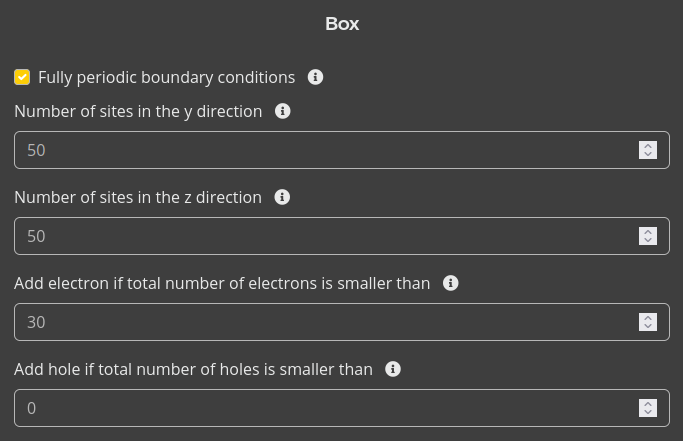This screenshot has width=683, height=441.
Task: Click the Add electron threshold input field
Action: (320, 322)
